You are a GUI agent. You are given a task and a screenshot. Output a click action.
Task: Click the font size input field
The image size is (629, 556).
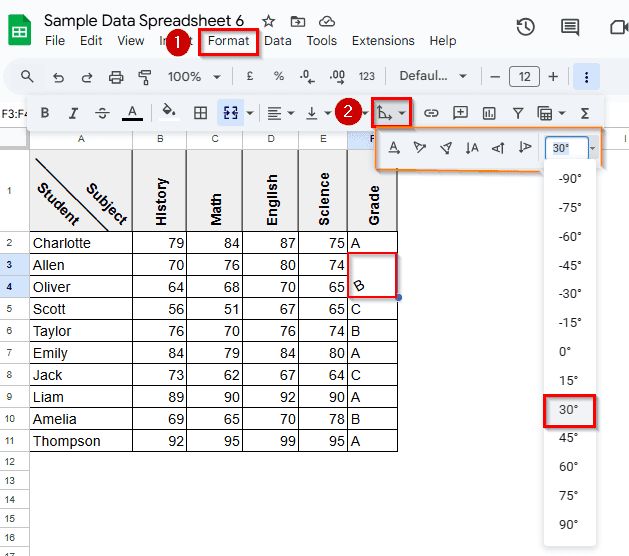(524, 77)
